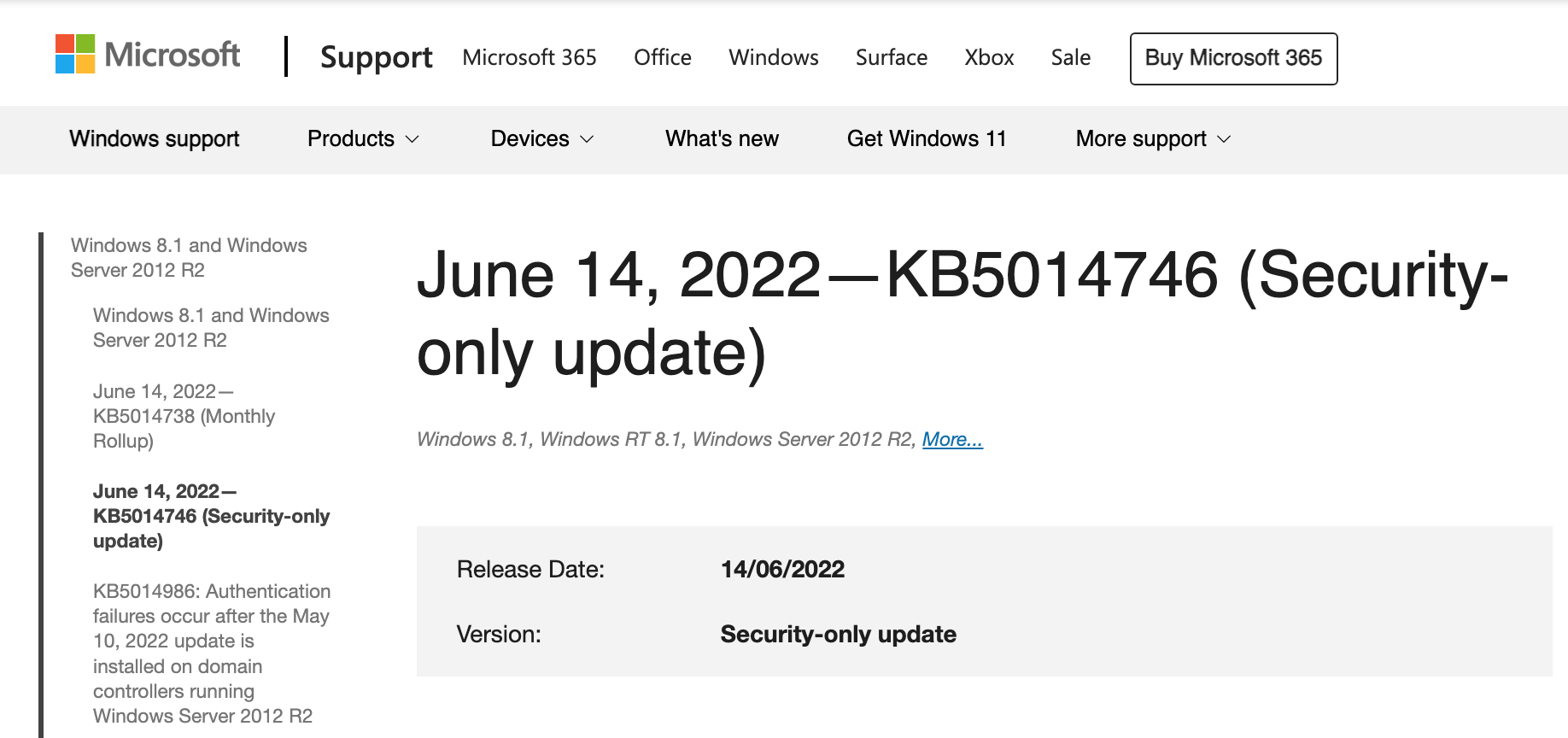Open the Surface navigation link
The height and width of the screenshot is (738, 1568).
click(x=891, y=57)
